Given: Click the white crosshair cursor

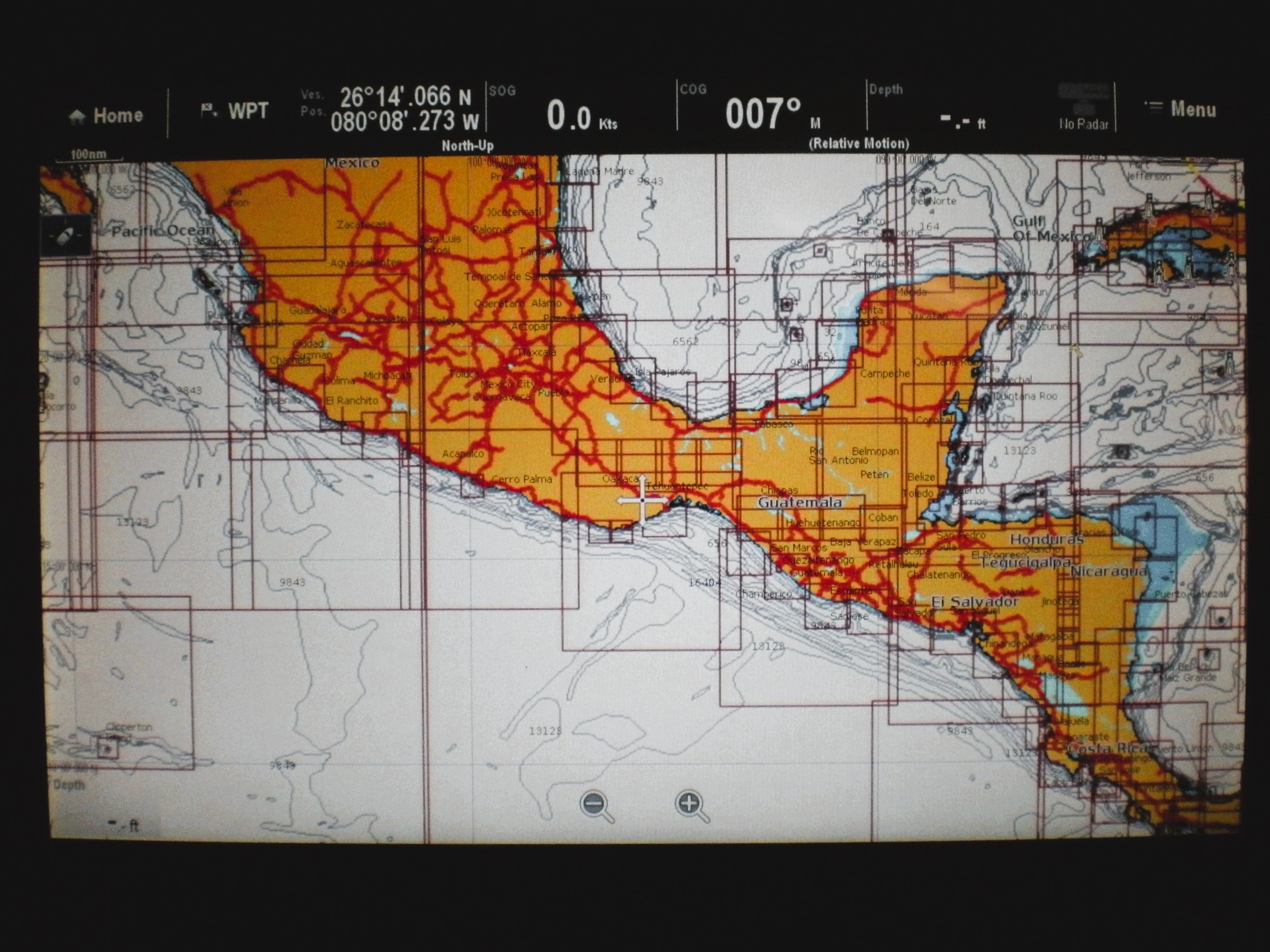Looking at the screenshot, I should coord(642,500).
